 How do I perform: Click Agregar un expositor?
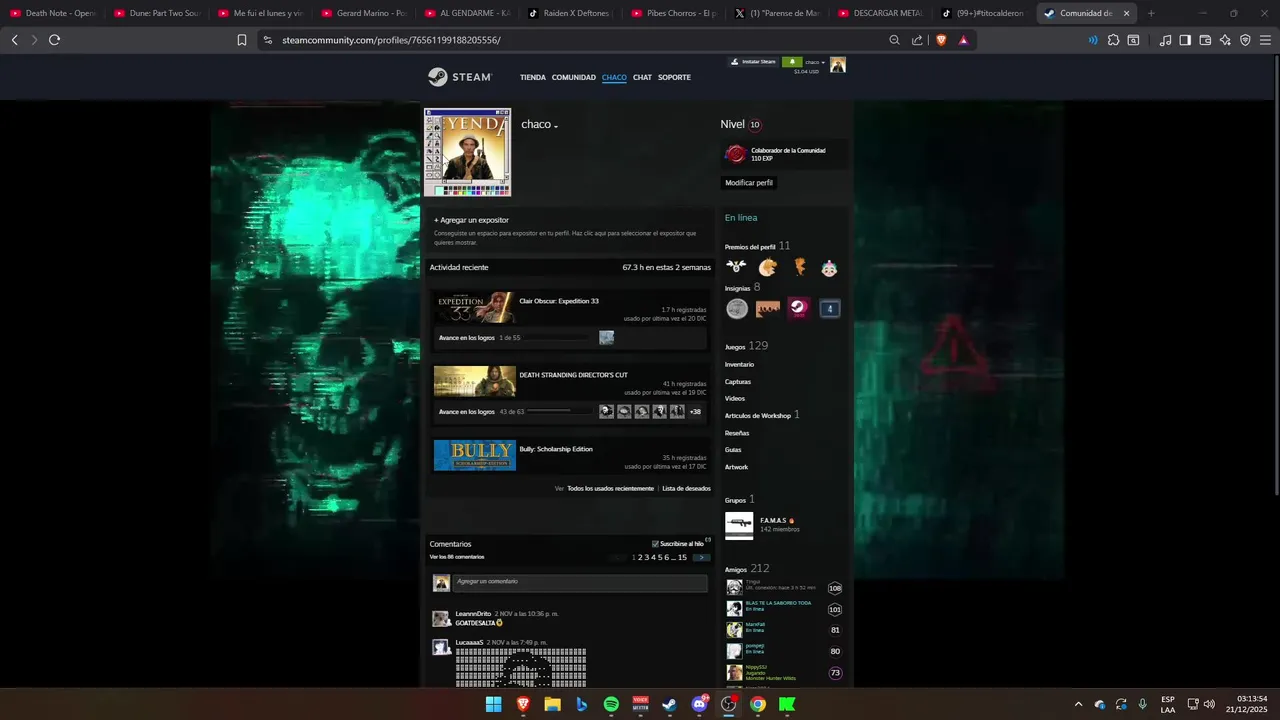[x=471, y=220]
